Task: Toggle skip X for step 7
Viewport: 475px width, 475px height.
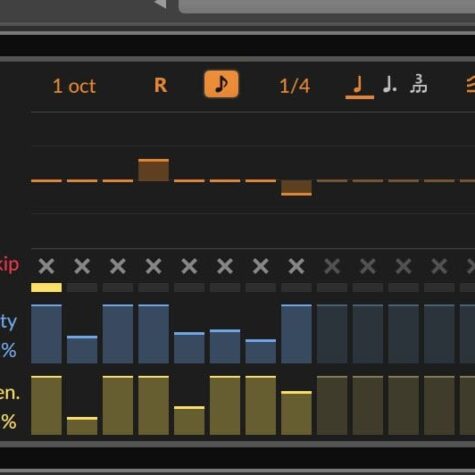Action: (x=261, y=266)
